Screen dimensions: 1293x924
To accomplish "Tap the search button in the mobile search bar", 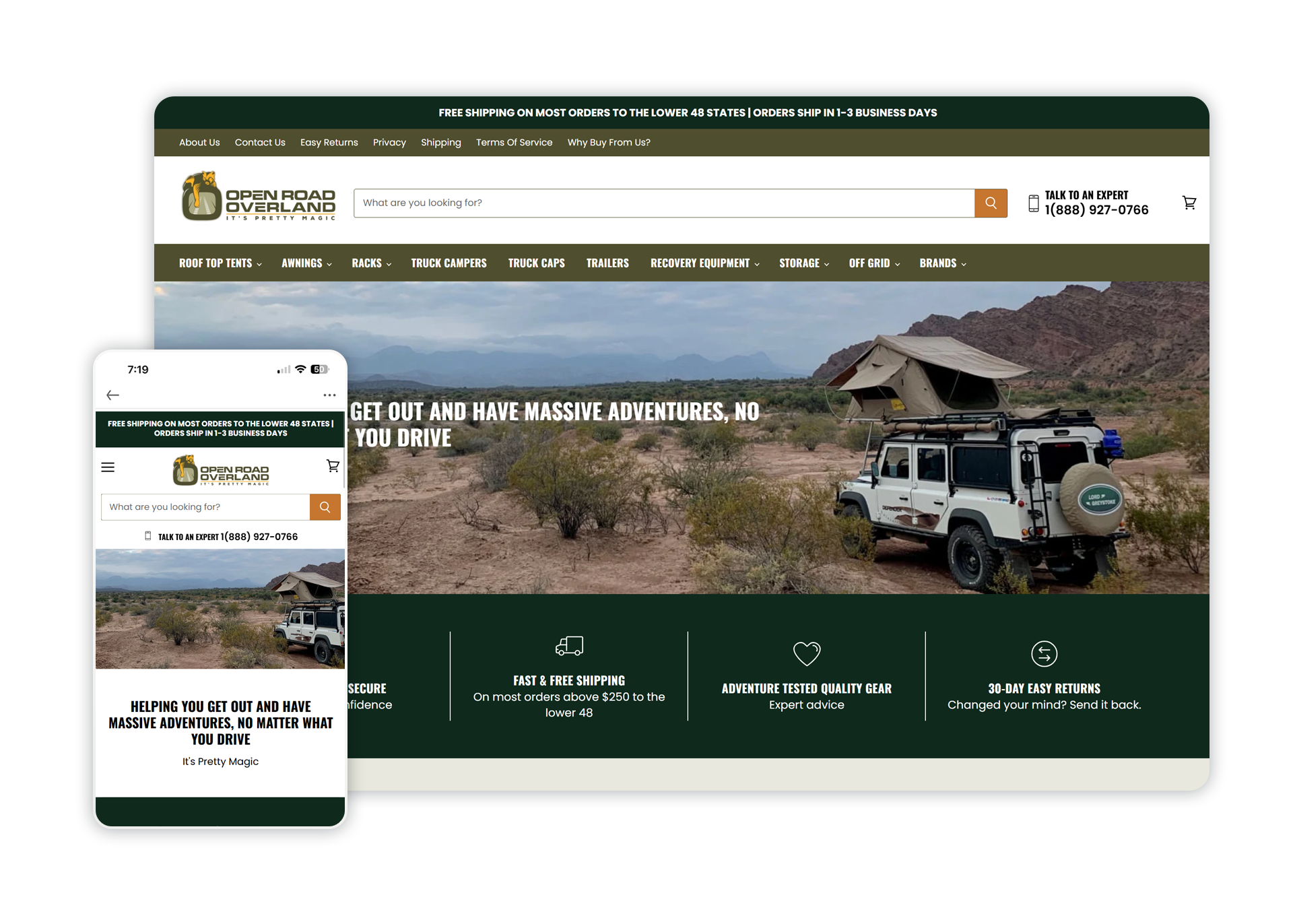I will click(325, 506).
